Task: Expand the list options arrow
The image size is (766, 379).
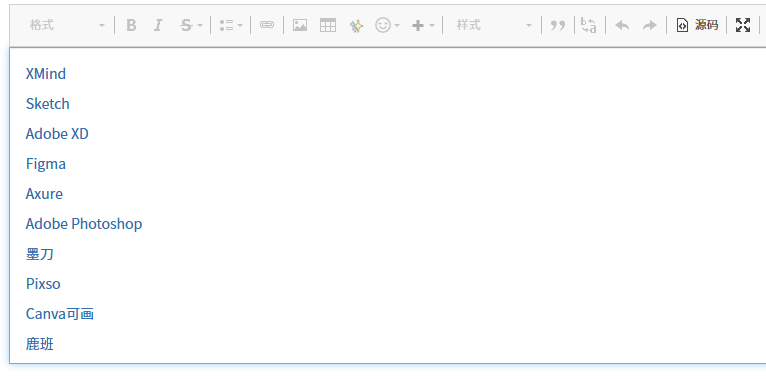Action: click(240, 25)
